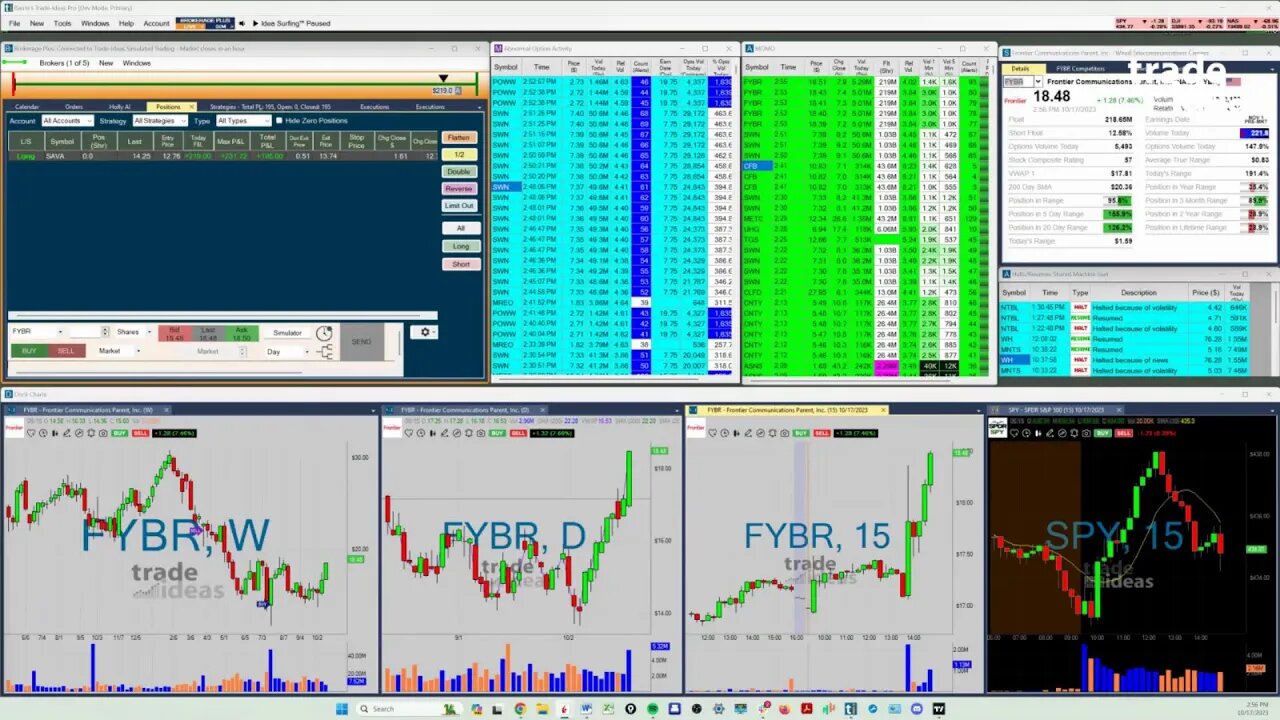Filter positions with the Short button
This screenshot has width=1280, height=720.
pyautogui.click(x=461, y=264)
